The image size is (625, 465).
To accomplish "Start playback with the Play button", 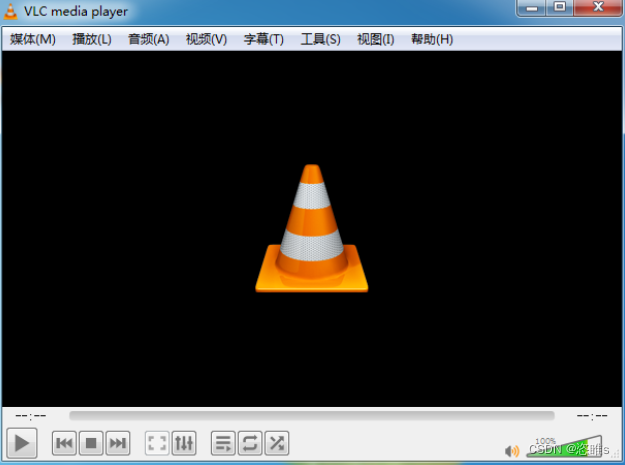I will click(22, 443).
